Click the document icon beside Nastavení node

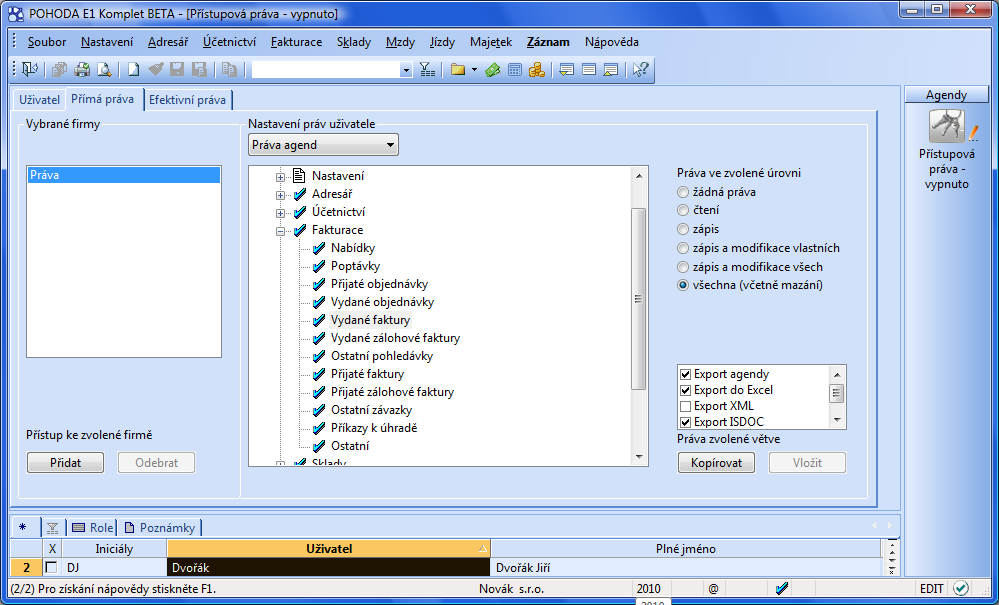pyautogui.click(x=299, y=176)
